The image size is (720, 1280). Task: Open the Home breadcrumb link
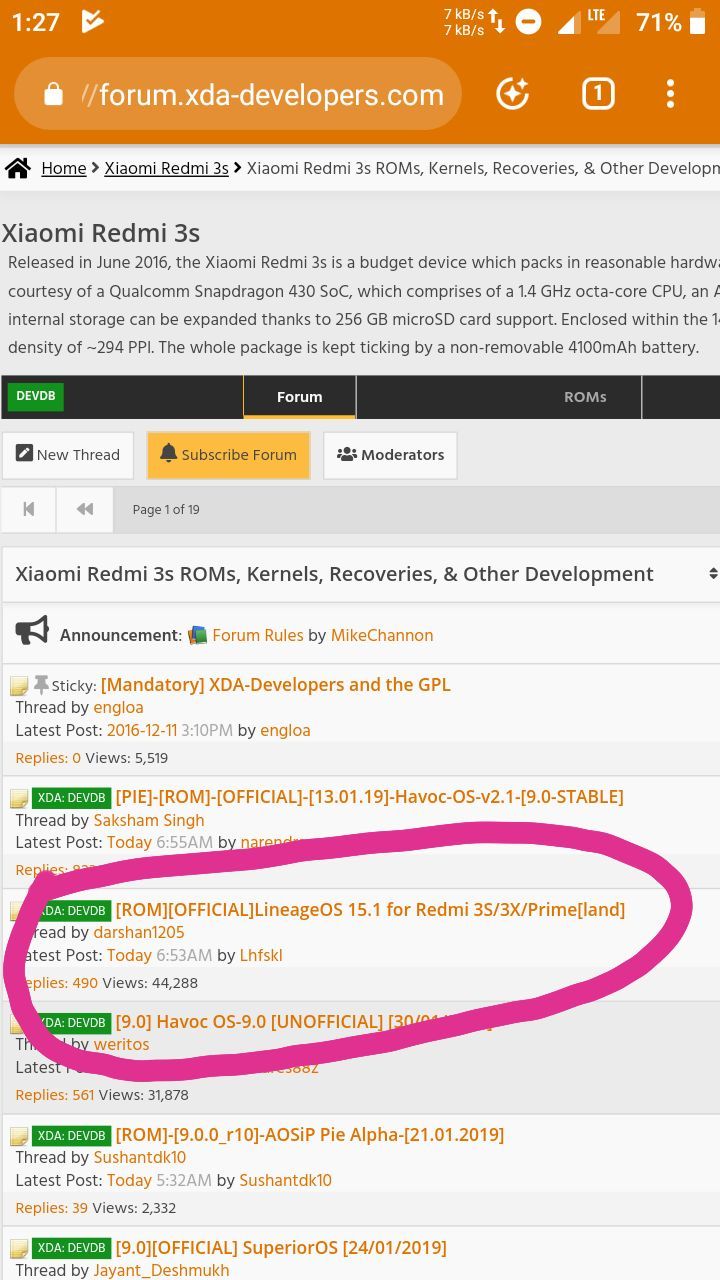coord(63,168)
